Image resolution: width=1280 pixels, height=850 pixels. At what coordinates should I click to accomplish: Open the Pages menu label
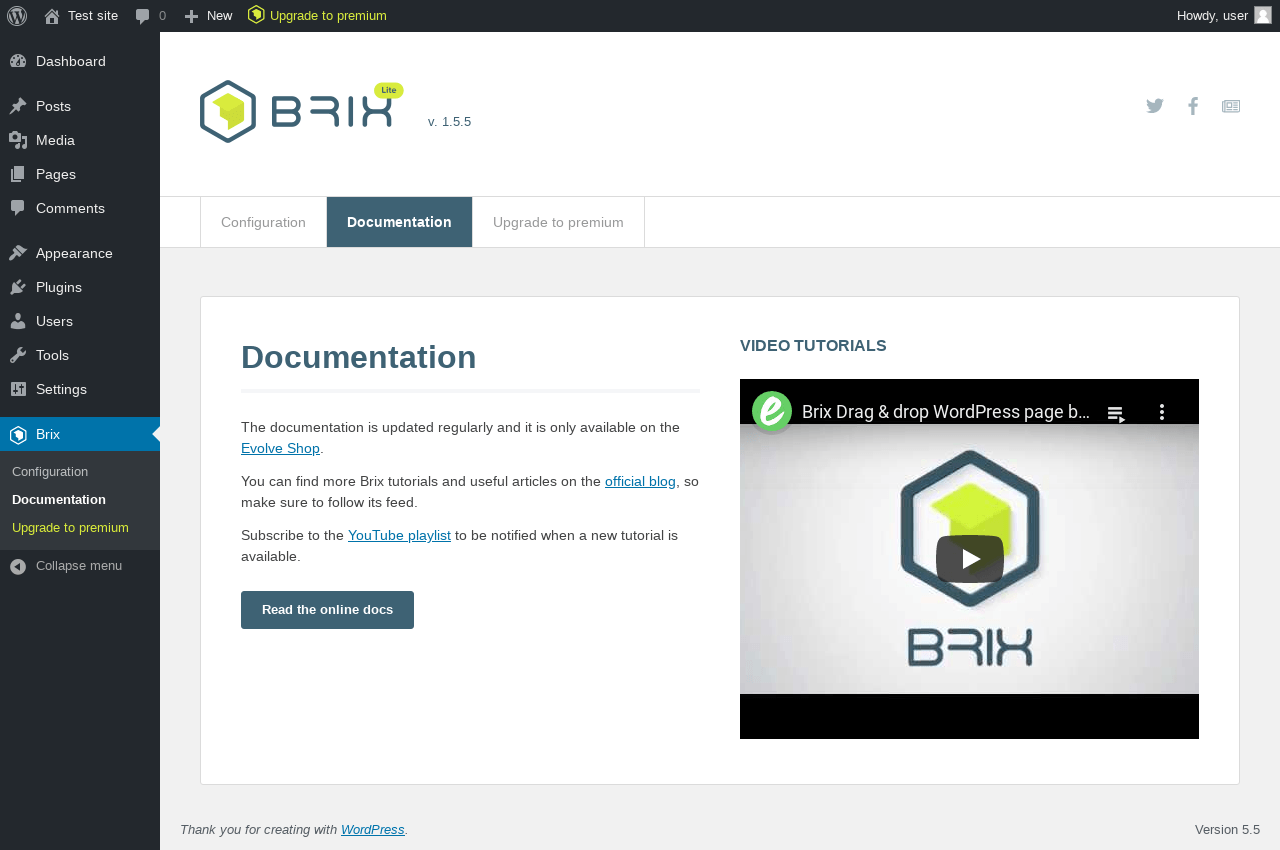tap(56, 174)
